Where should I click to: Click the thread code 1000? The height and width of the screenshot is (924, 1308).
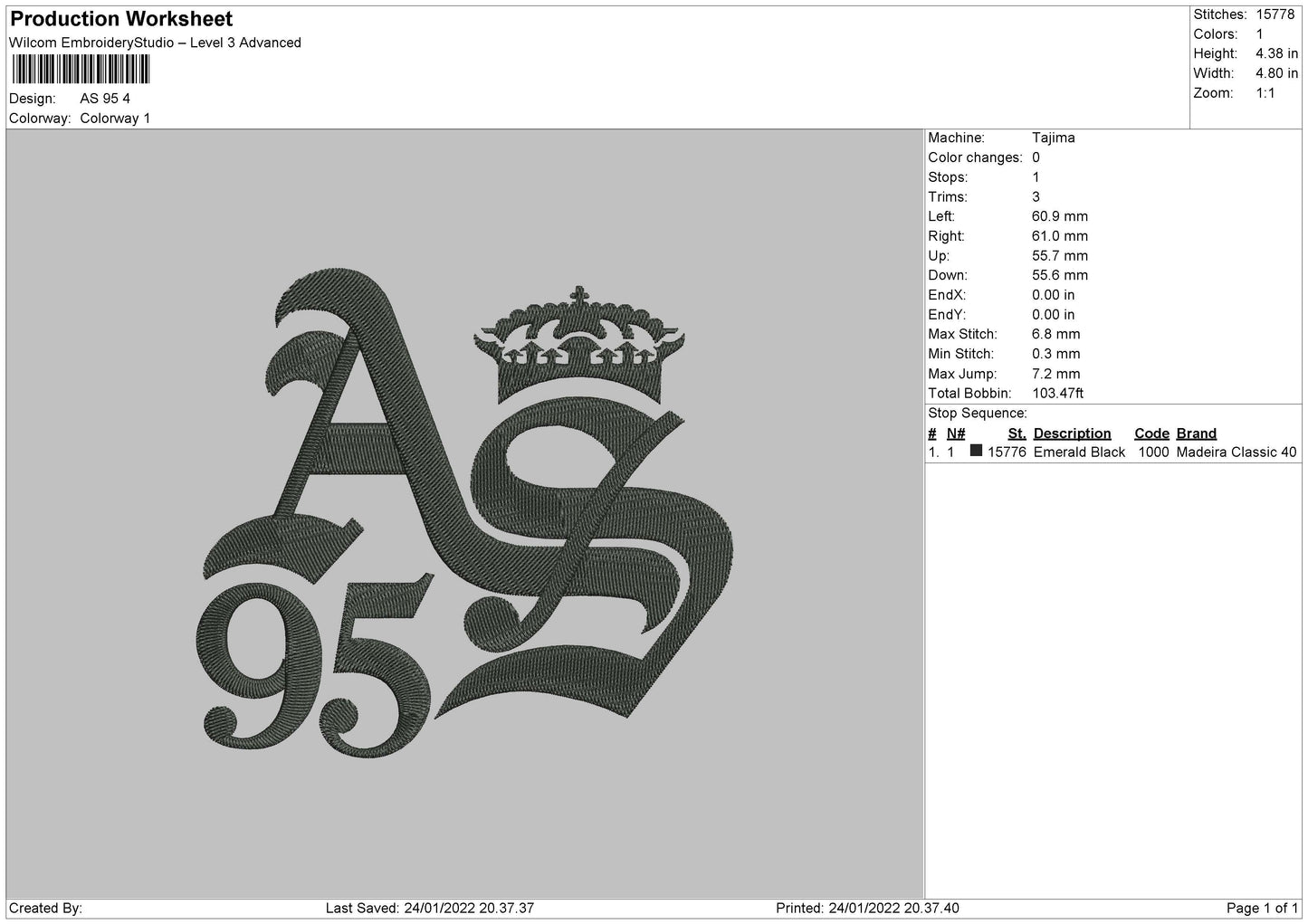click(x=1153, y=452)
